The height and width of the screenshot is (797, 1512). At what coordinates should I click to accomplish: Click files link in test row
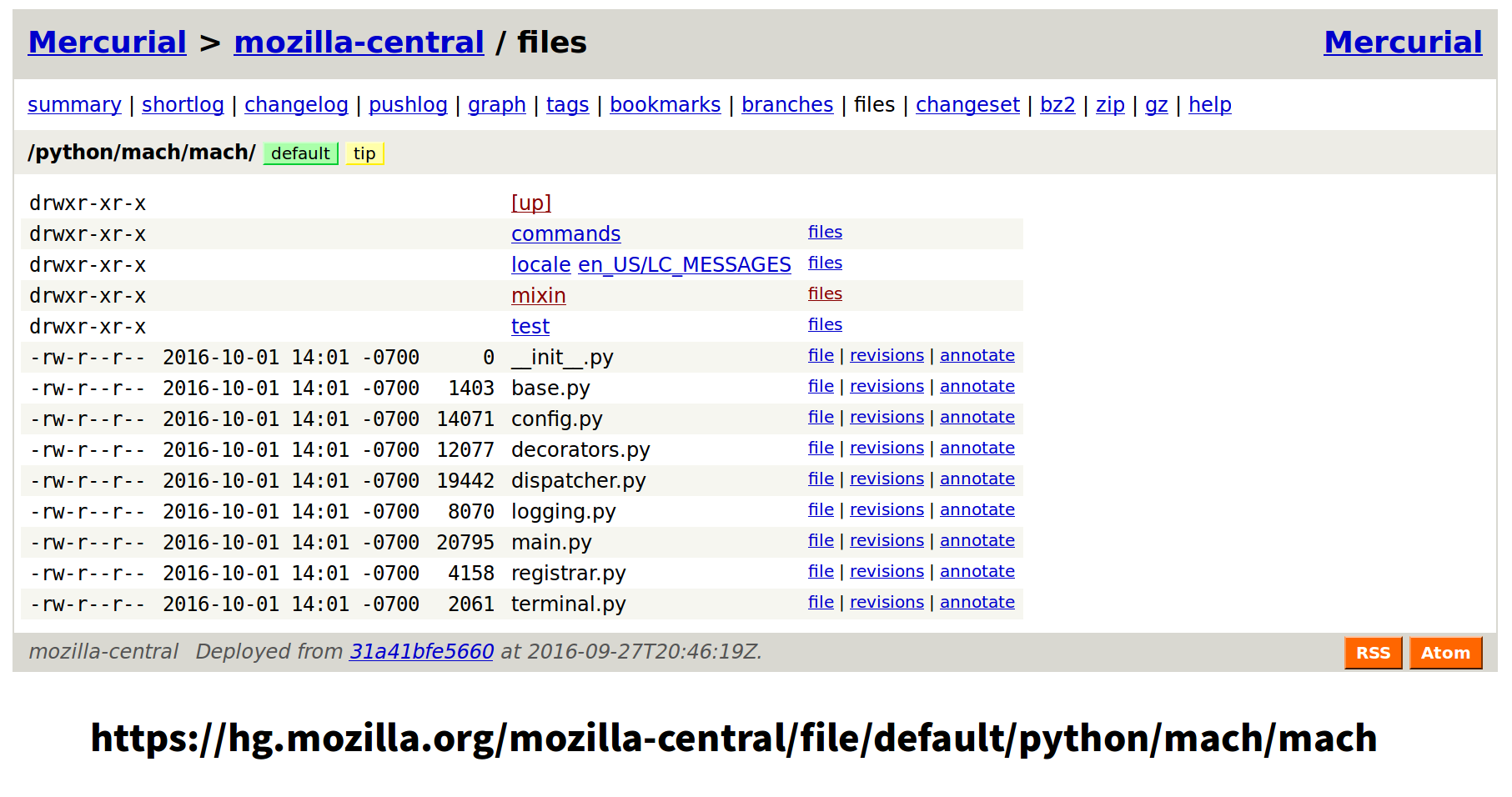tap(825, 324)
